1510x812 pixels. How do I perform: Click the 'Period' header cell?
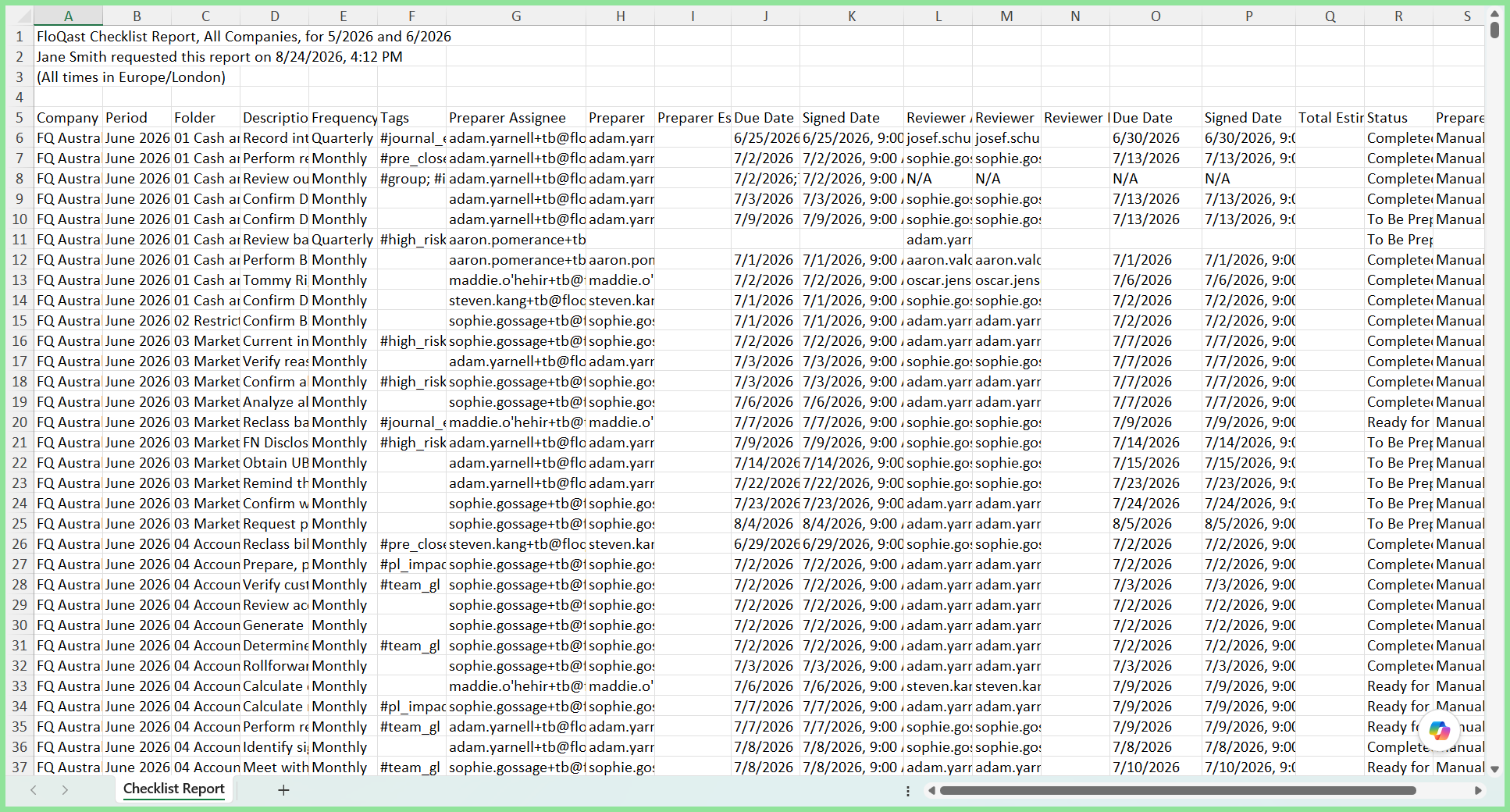(137, 118)
